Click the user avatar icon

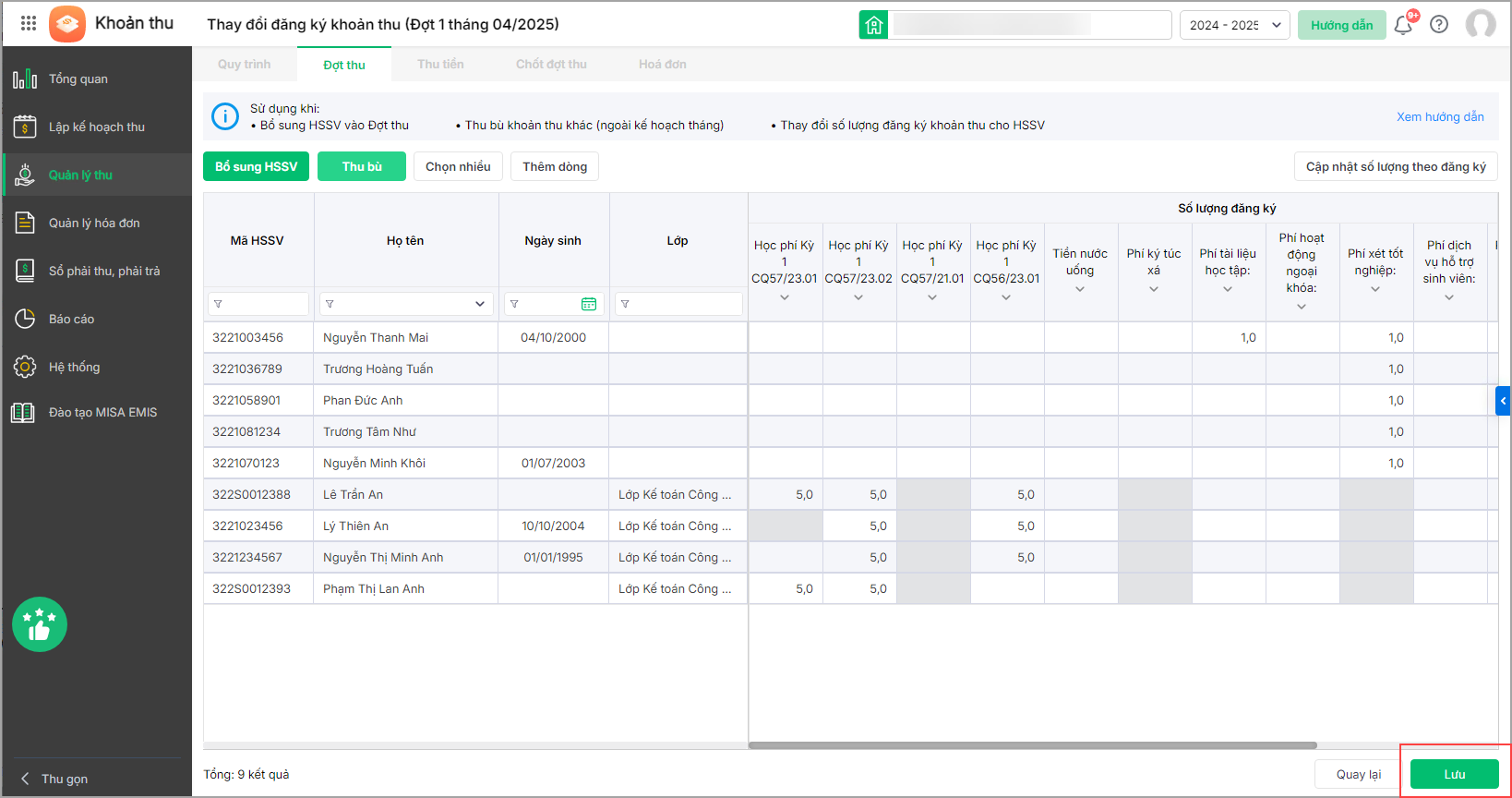[1481, 24]
